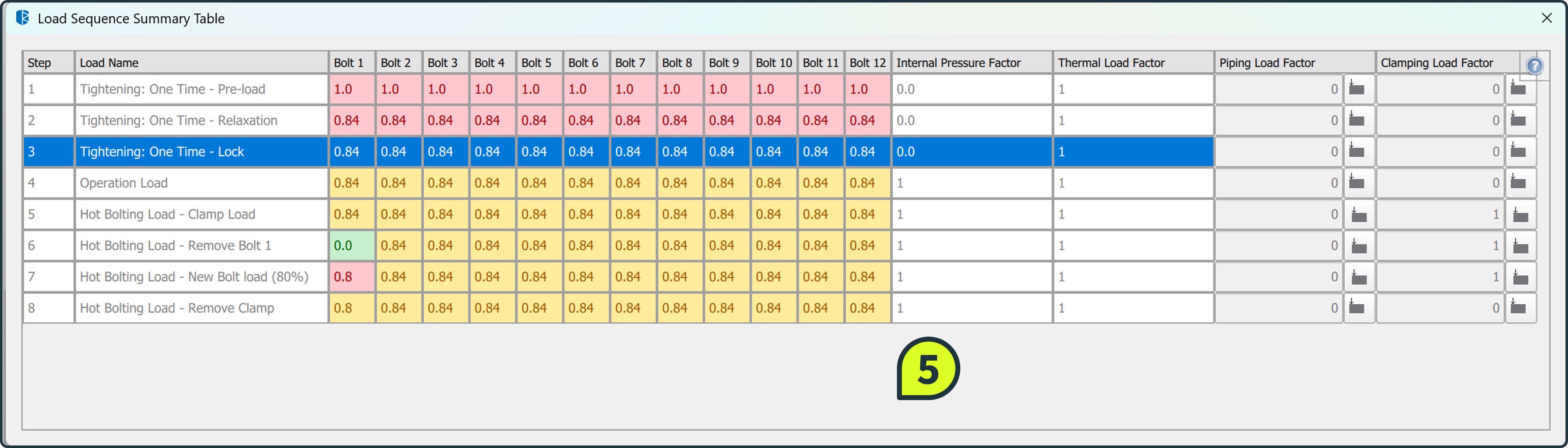Click the Bolt 12 column header

pyautogui.click(x=867, y=63)
